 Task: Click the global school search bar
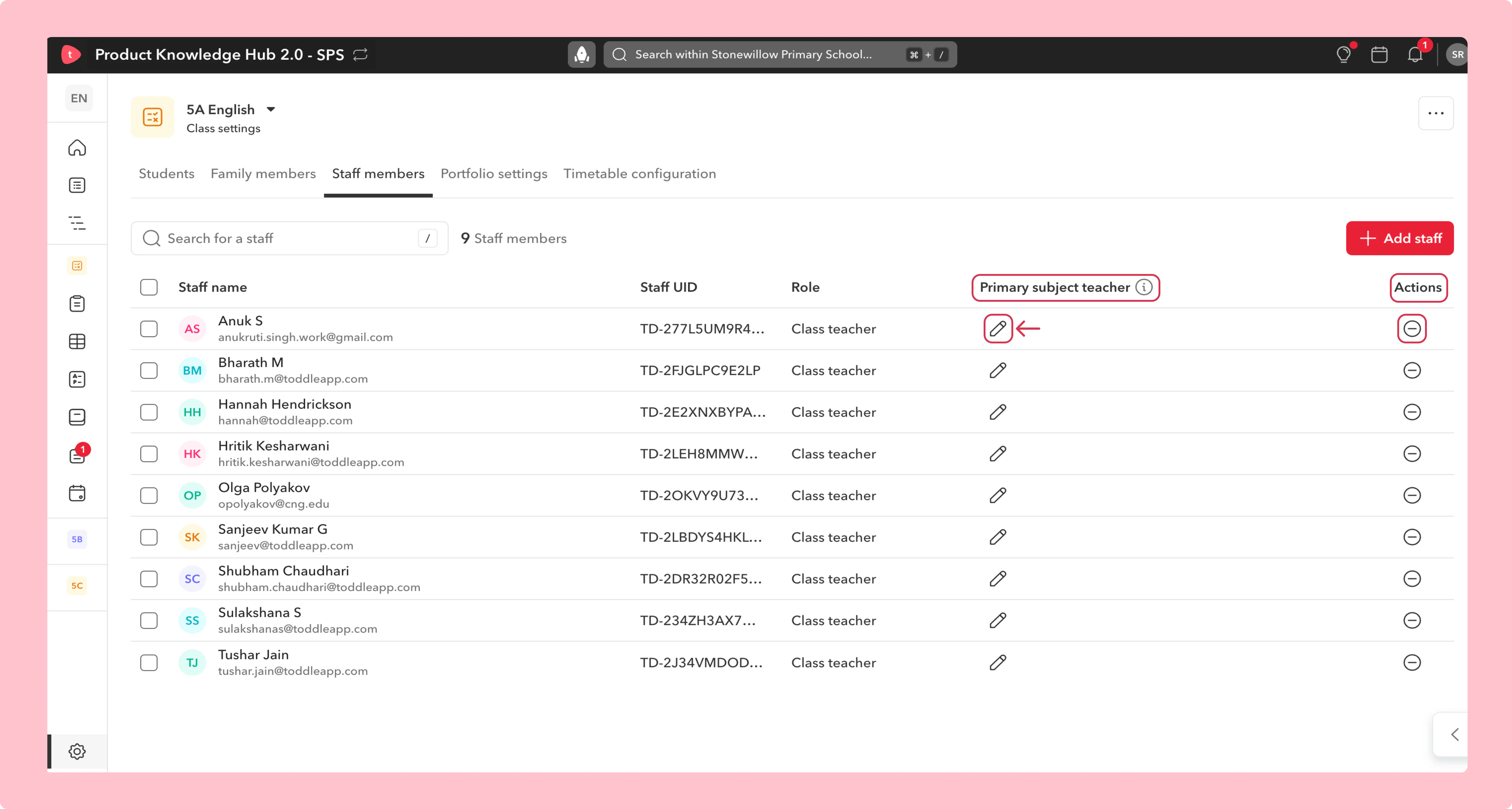(780, 55)
